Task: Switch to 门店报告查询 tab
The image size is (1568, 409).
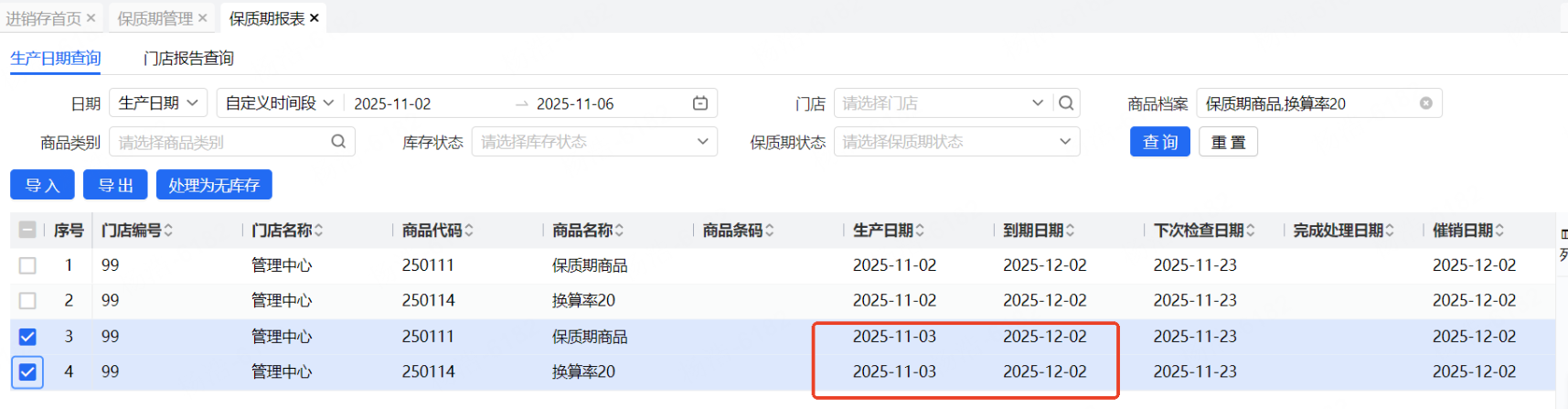Action: (188, 59)
